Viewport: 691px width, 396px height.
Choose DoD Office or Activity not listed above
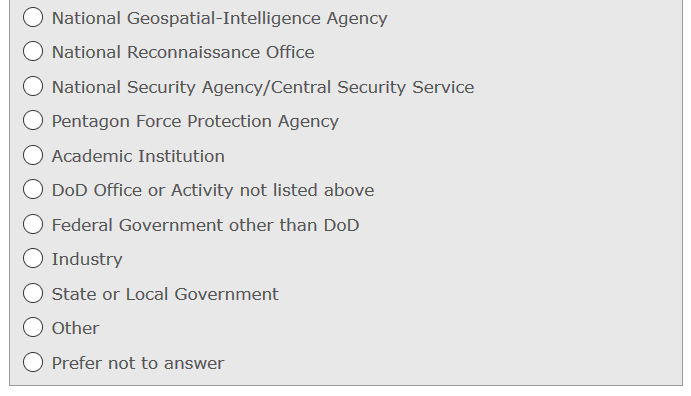point(33,189)
